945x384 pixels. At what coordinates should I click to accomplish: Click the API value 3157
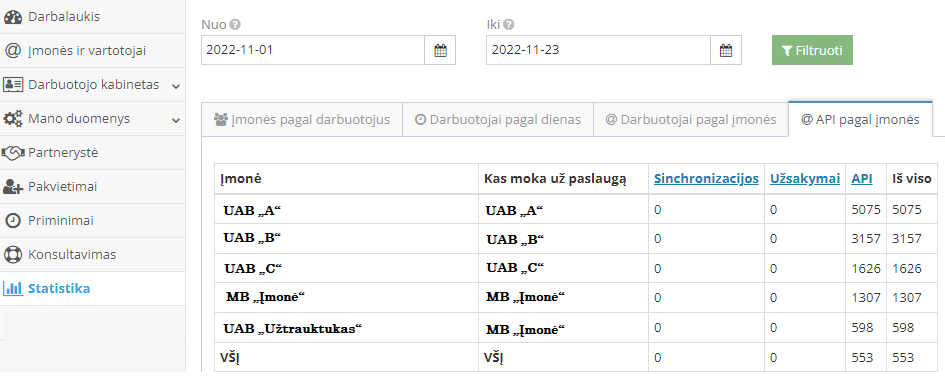866,239
